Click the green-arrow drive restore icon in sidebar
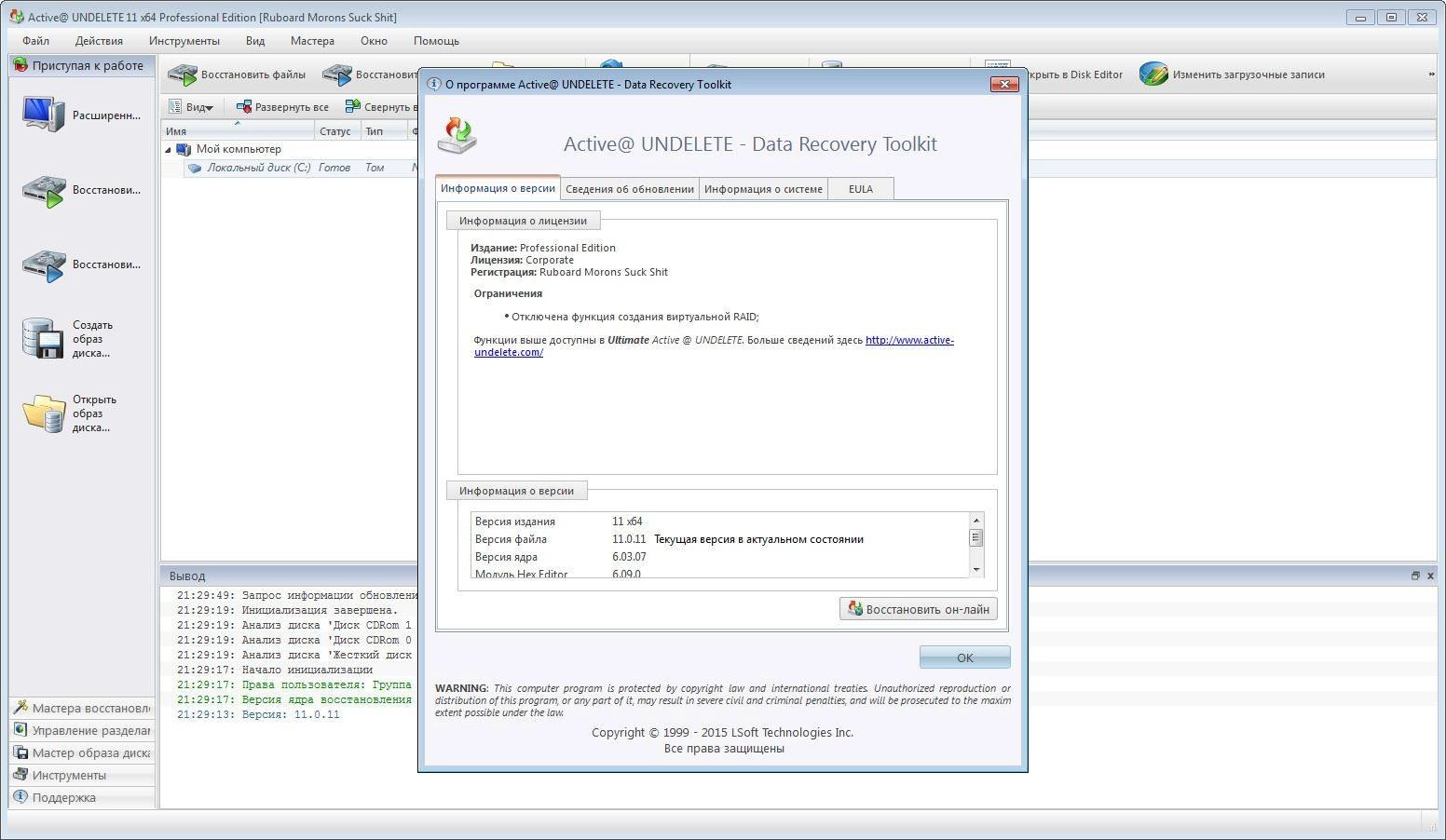The height and width of the screenshot is (840, 1446). click(x=43, y=190)
